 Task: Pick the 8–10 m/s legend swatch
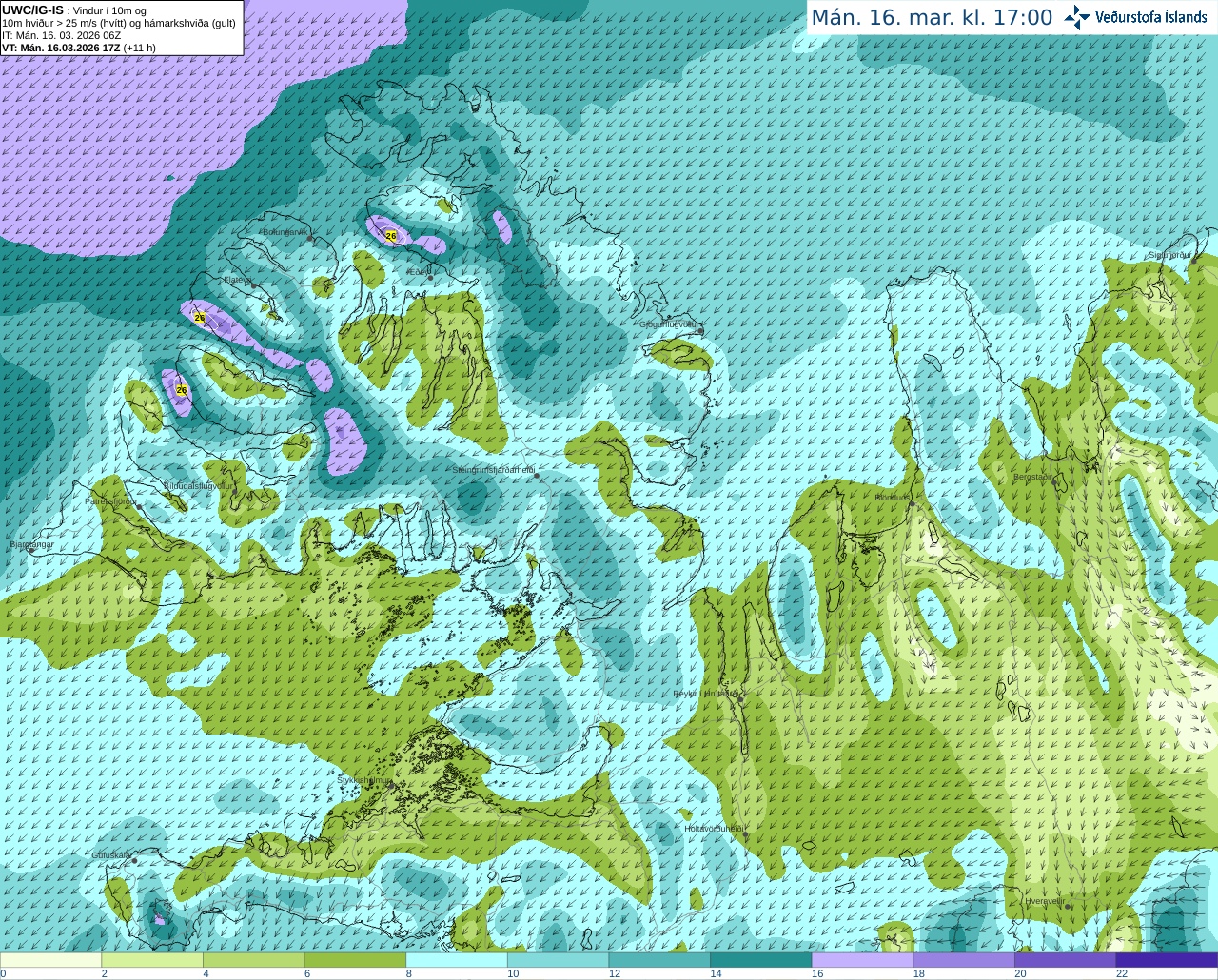coord(457,960)
